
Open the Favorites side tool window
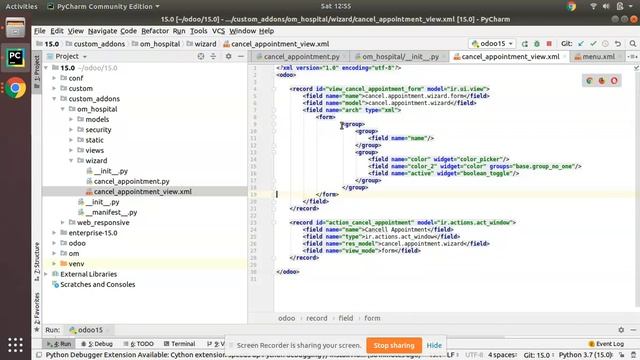pos(37,312)
